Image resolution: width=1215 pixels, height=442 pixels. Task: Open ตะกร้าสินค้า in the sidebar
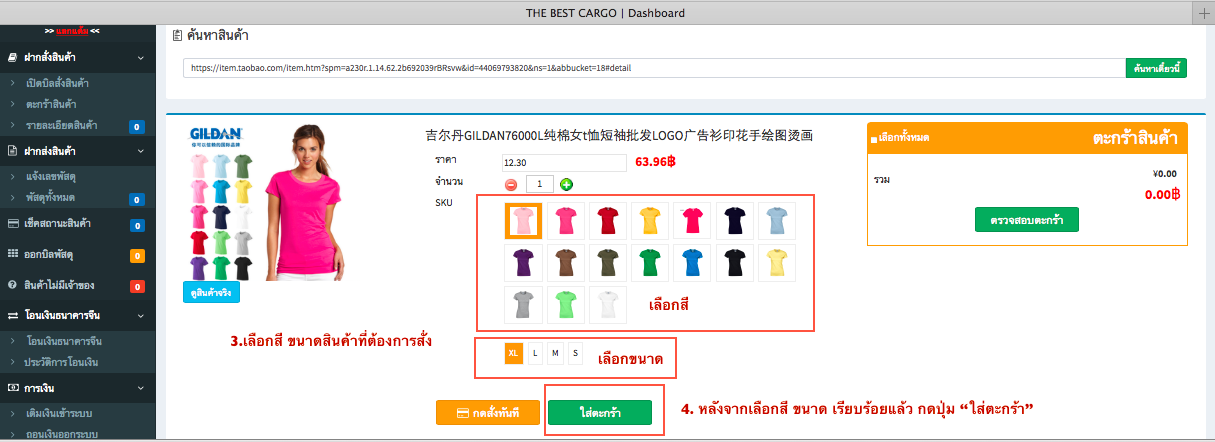point(52,104)
